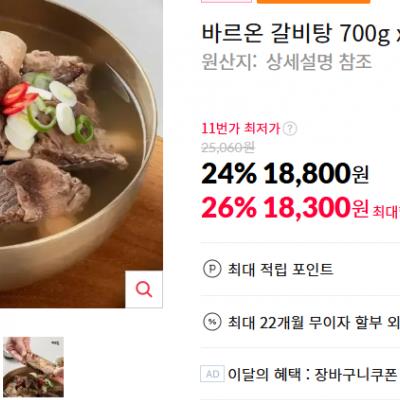This screenshot has width=400, height=400.
Task: Click the small label in the thumbnail corner
Action: 55,342
